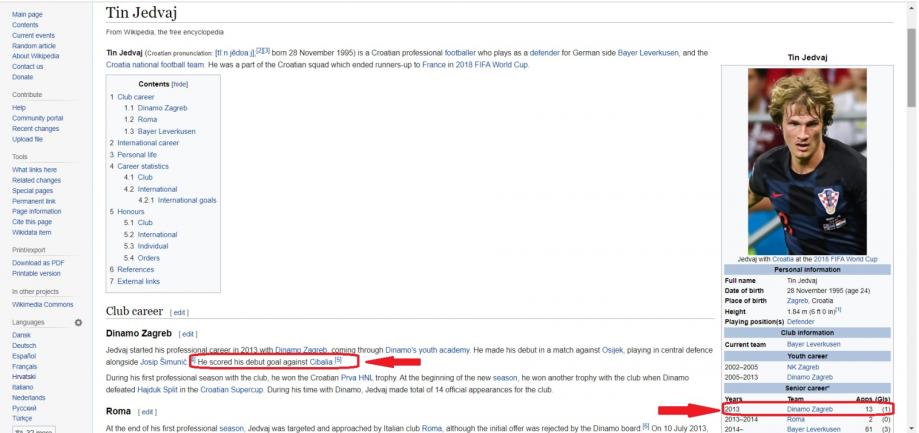Viewport: 919px width, 433px height.
Task: Click the Donate link
Action: coord(22,77)
